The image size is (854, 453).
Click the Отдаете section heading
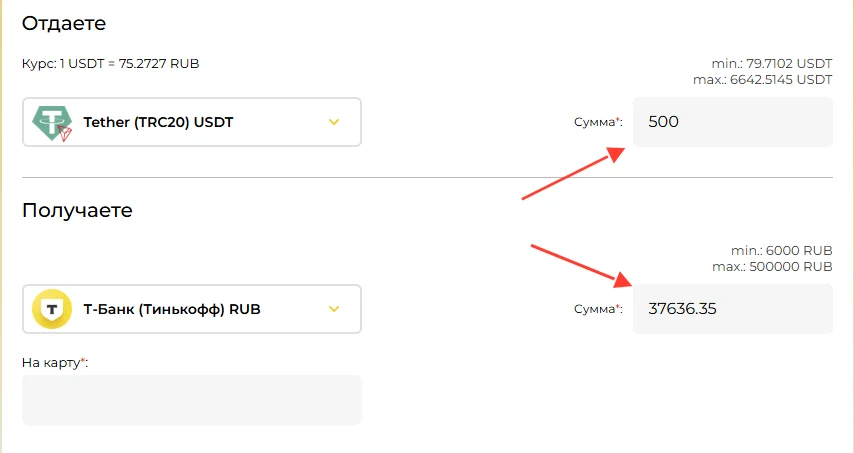[64, 23]
